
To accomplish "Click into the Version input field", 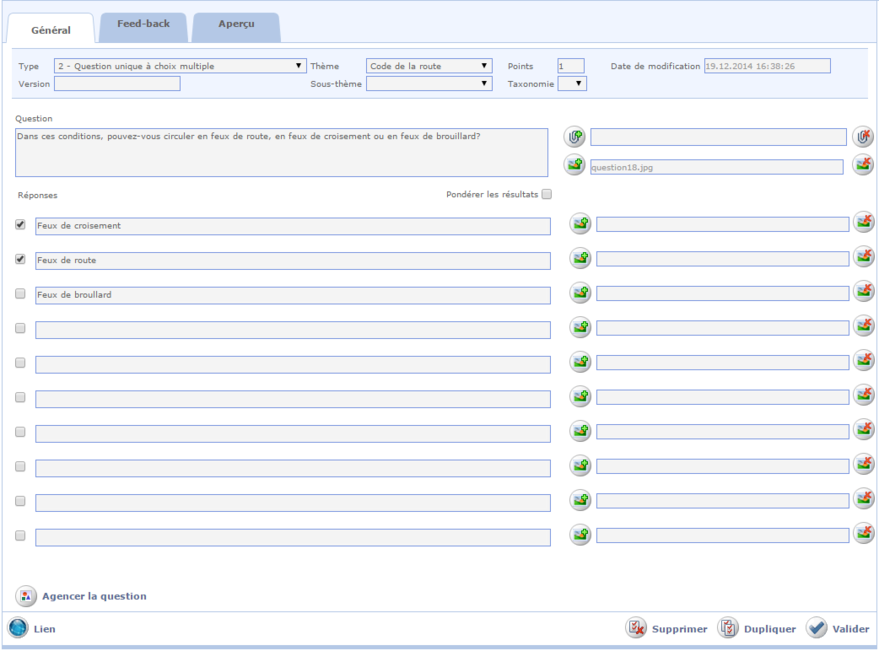I will (117, 84).
